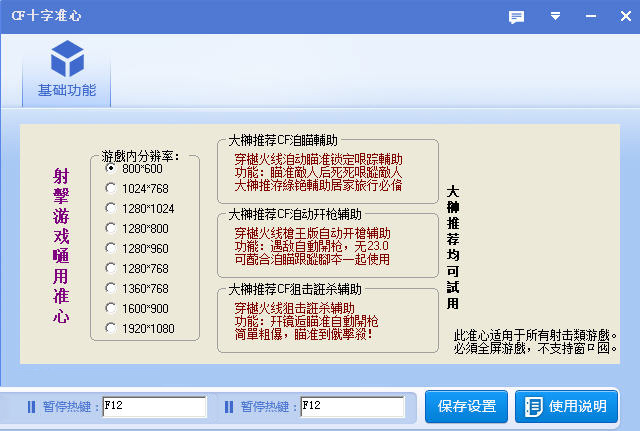Image resolution: width=641 pixels, height=431 pixels.
Task: Click the blue cube 基础功能 icon
Action: coord(67,58)
